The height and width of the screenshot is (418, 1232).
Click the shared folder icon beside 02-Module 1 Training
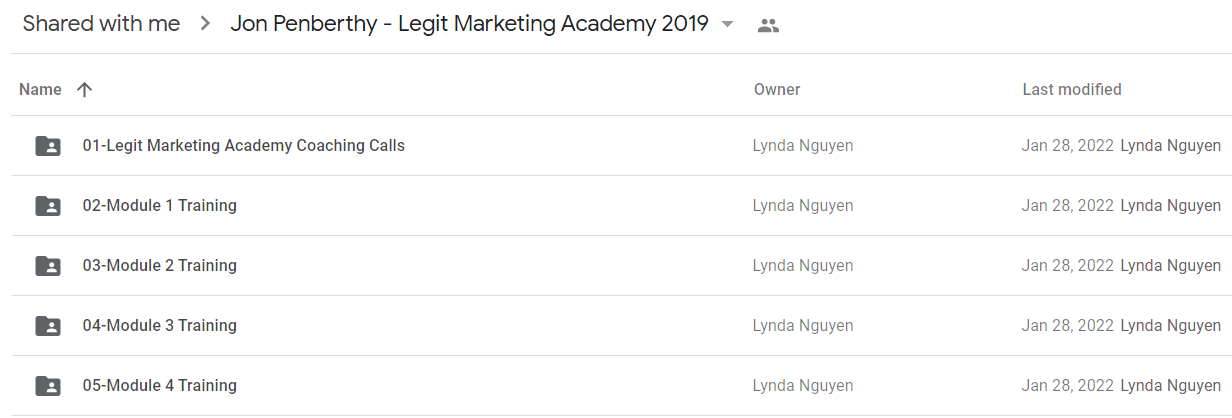point(47,206)
